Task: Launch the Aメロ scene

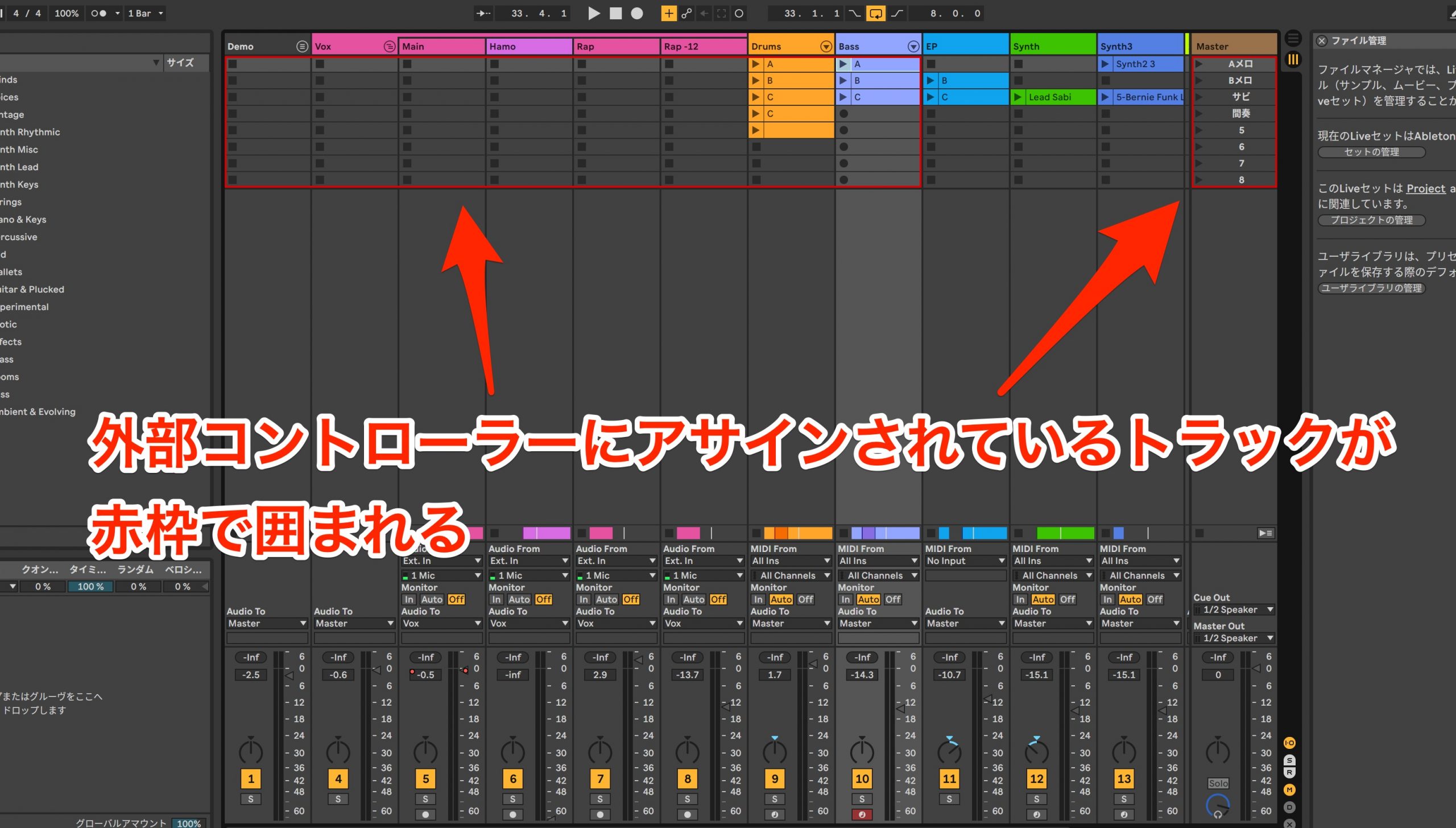Action: tap(1199, 64)
